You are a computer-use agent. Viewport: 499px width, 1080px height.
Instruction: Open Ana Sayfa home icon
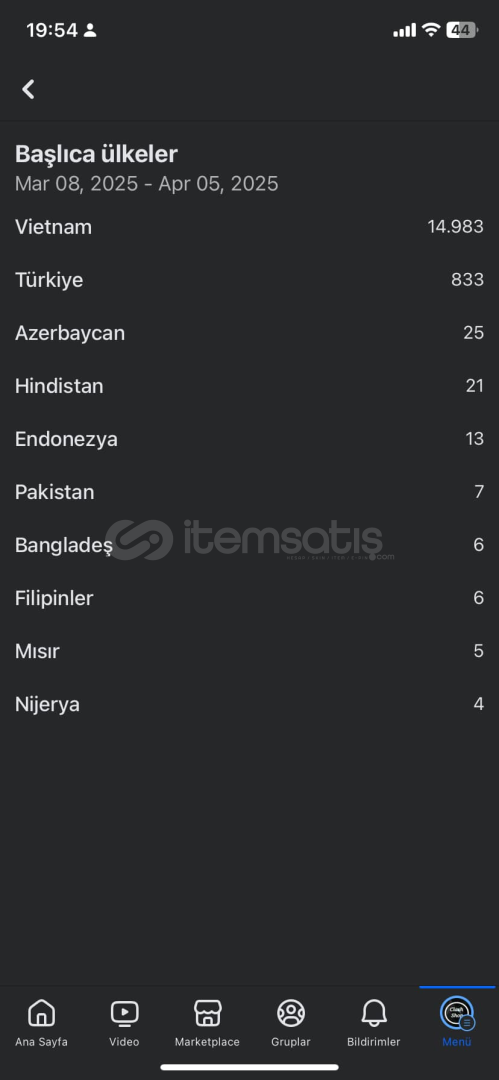pyautogui.click(x=41, y=1013)
